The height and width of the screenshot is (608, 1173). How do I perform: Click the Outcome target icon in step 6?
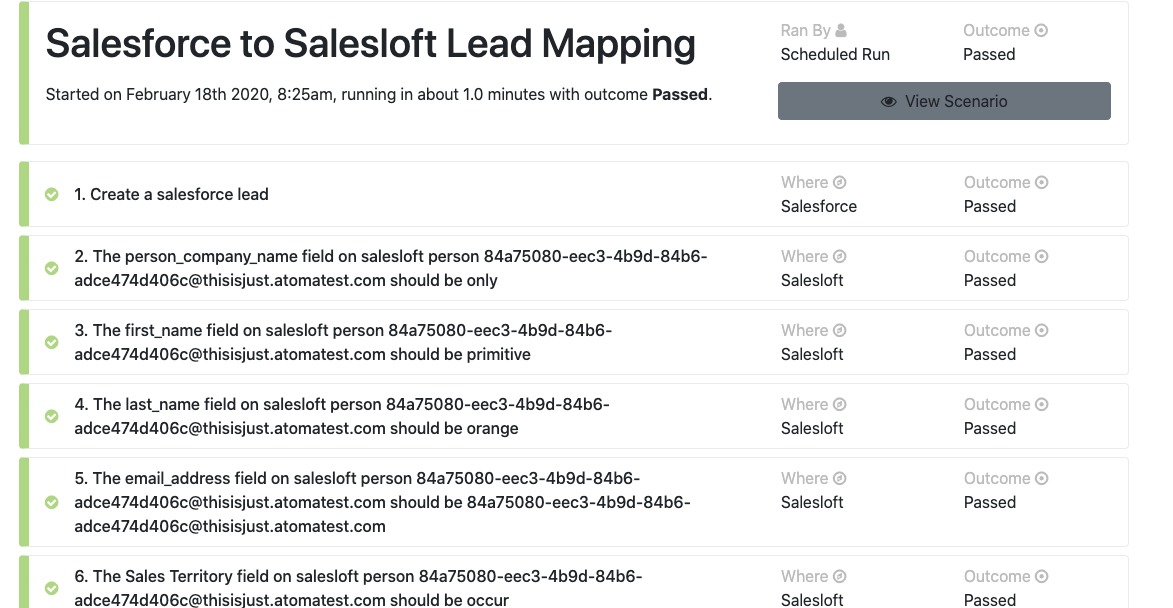pos(1041,577)
